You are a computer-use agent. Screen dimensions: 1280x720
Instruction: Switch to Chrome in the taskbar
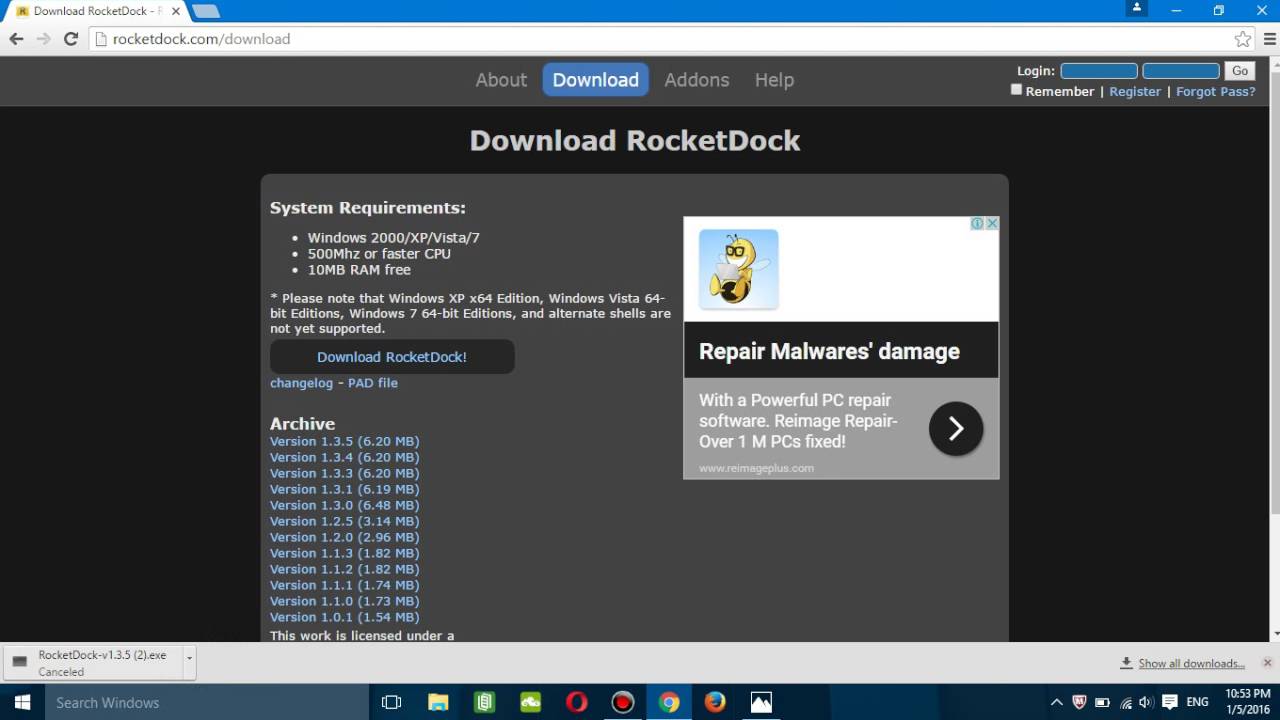669,702
